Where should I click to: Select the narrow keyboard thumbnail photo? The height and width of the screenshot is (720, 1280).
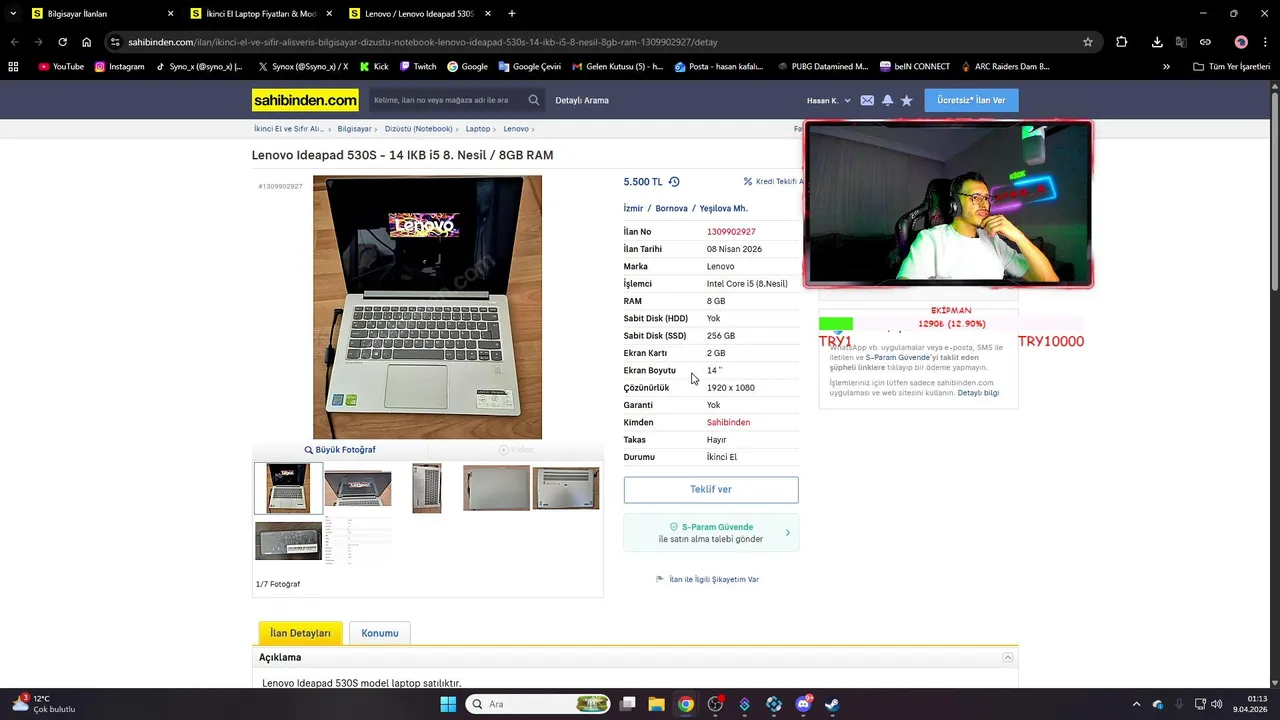coord(427,489)
